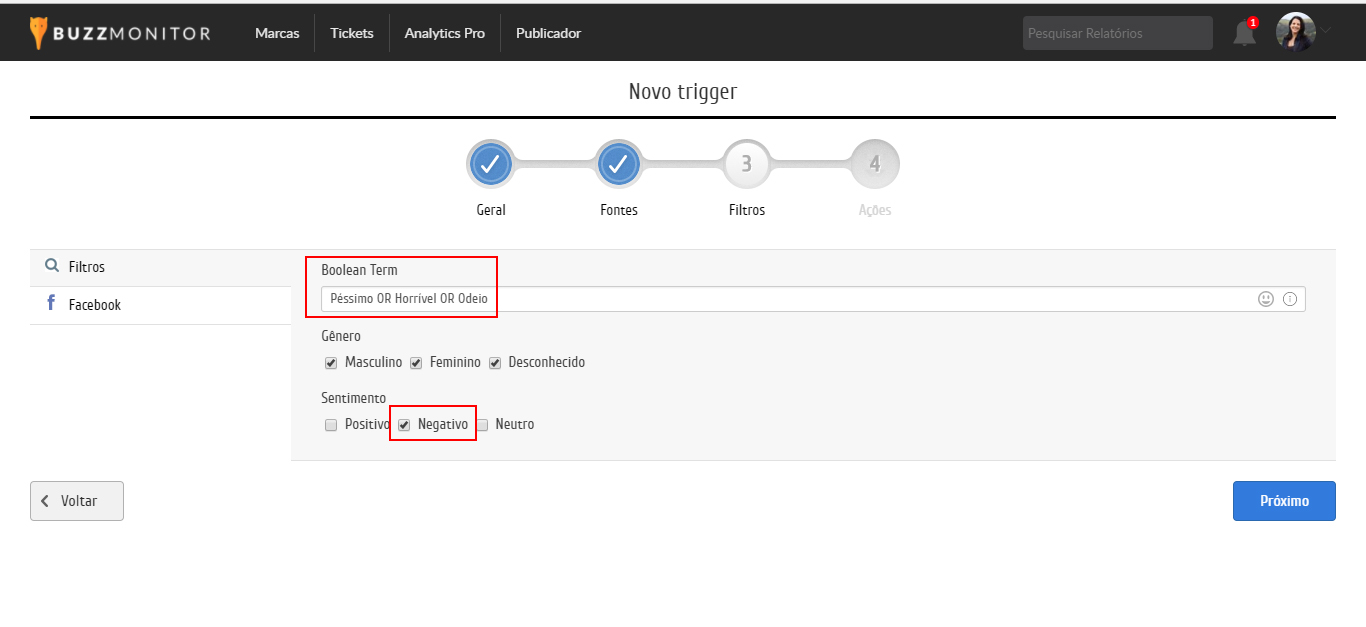Screen dimensions: 1366x627
Task: Open the Analytics Pro menu
Action: [x=444, y=33]
